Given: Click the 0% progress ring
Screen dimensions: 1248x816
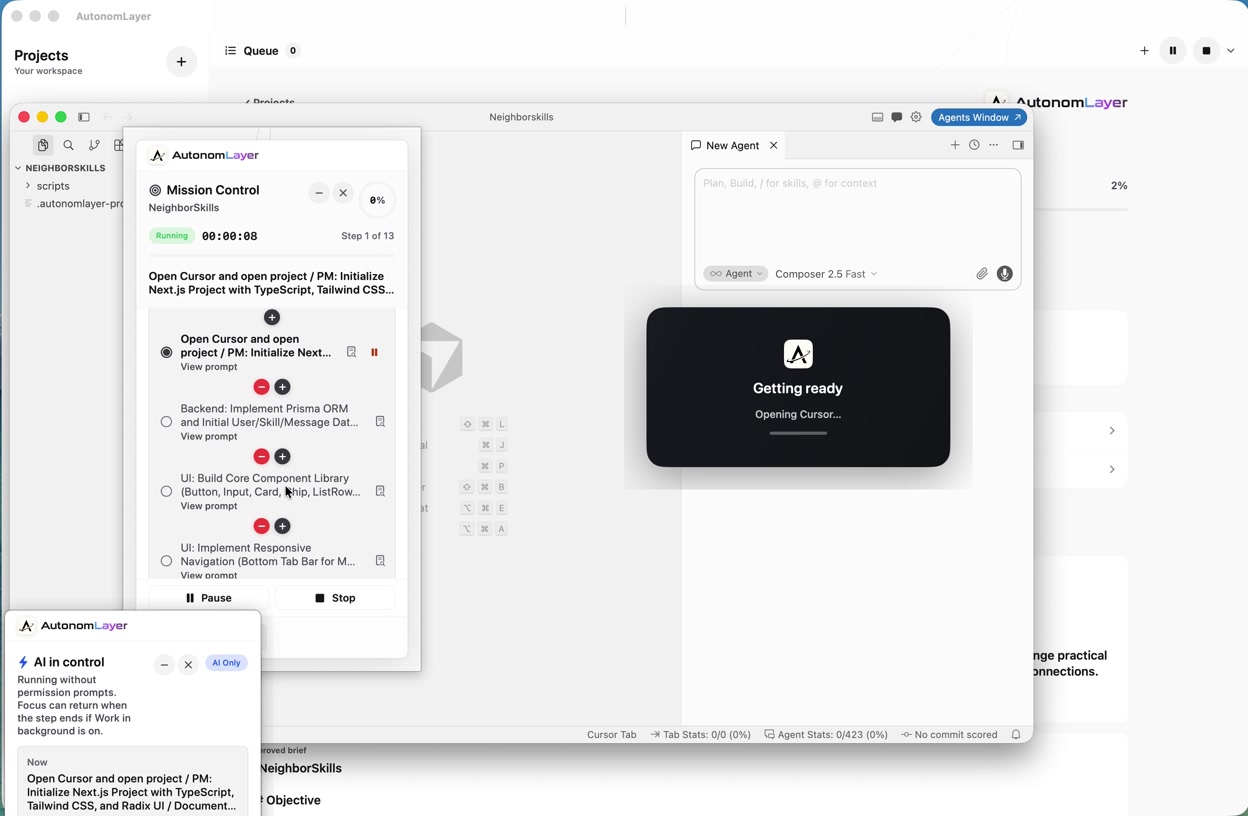Looking at the screenshot, I should point(377,200).
